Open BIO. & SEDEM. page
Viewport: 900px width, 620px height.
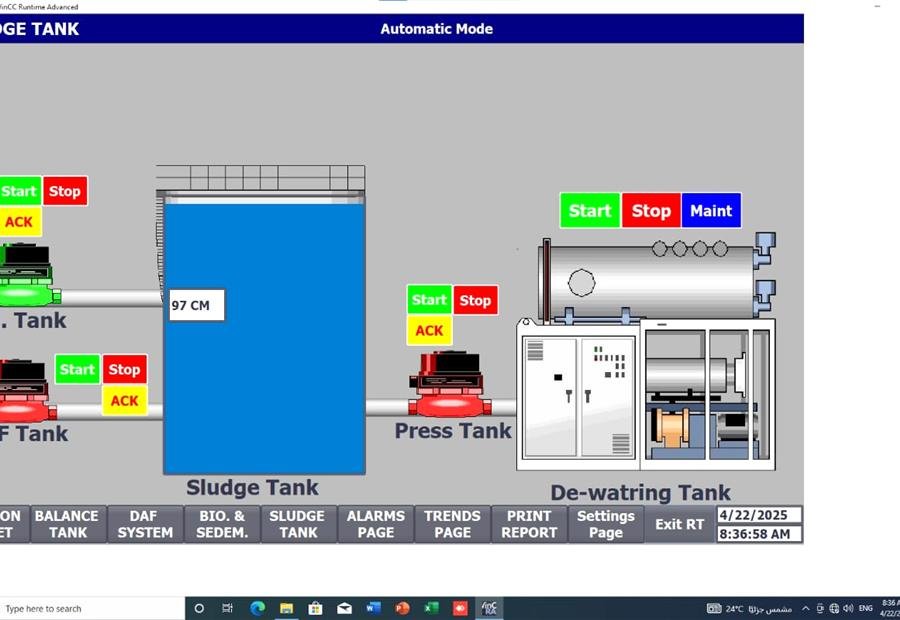222,524
